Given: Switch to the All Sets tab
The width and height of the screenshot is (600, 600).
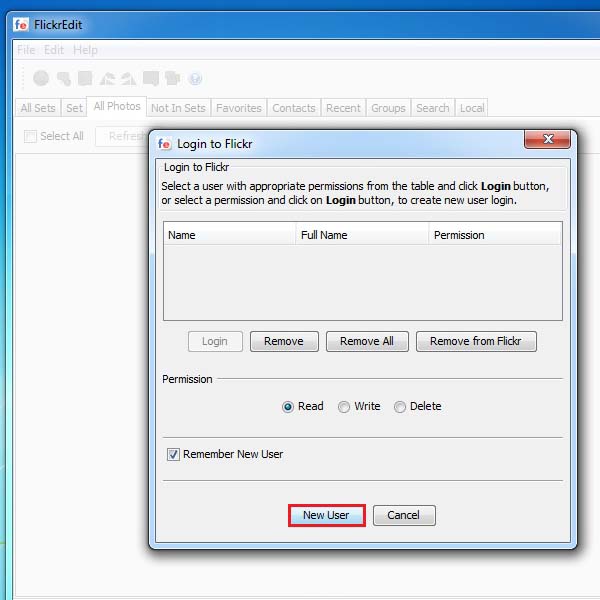Looking at the screenshot, I should click(38, 108).
